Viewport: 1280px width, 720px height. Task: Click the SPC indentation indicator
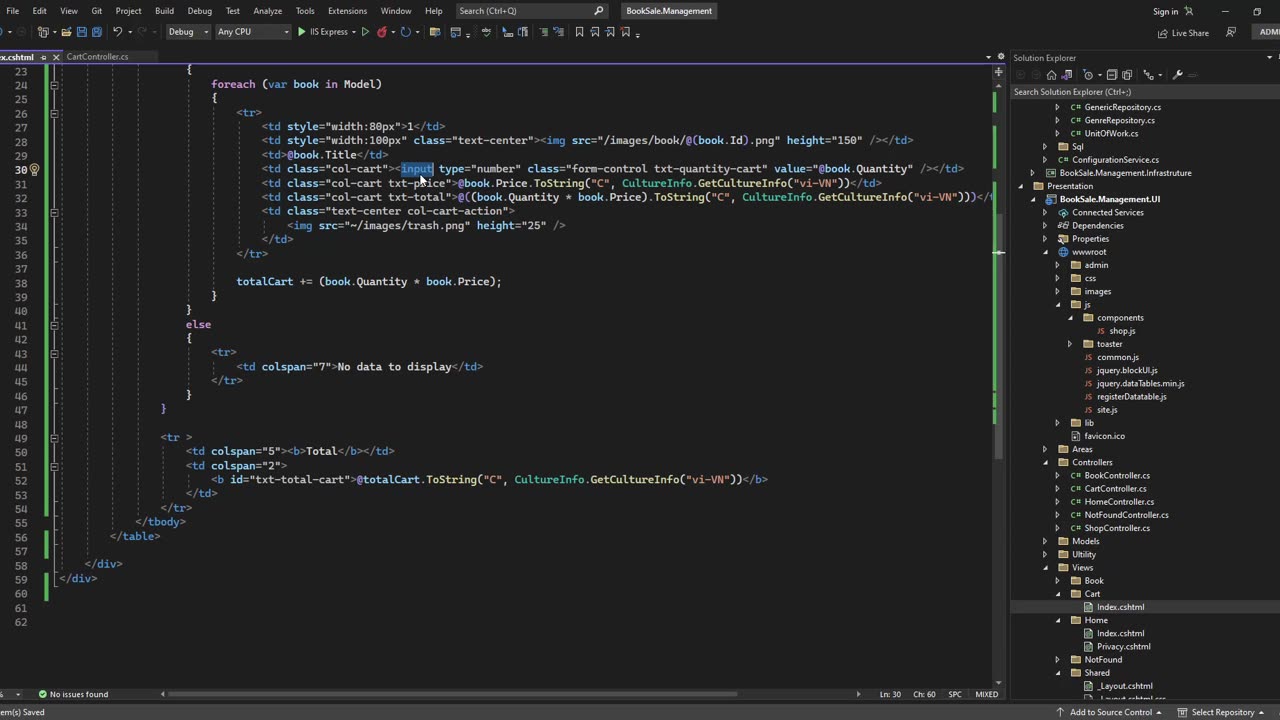[x=955, y=694]
